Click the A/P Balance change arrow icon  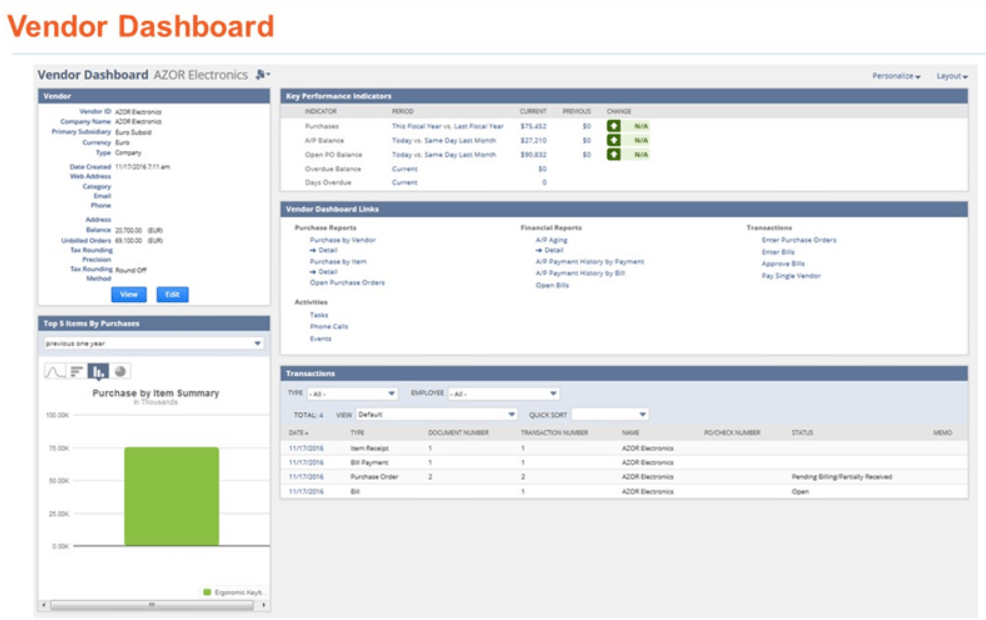coord(614,141)
